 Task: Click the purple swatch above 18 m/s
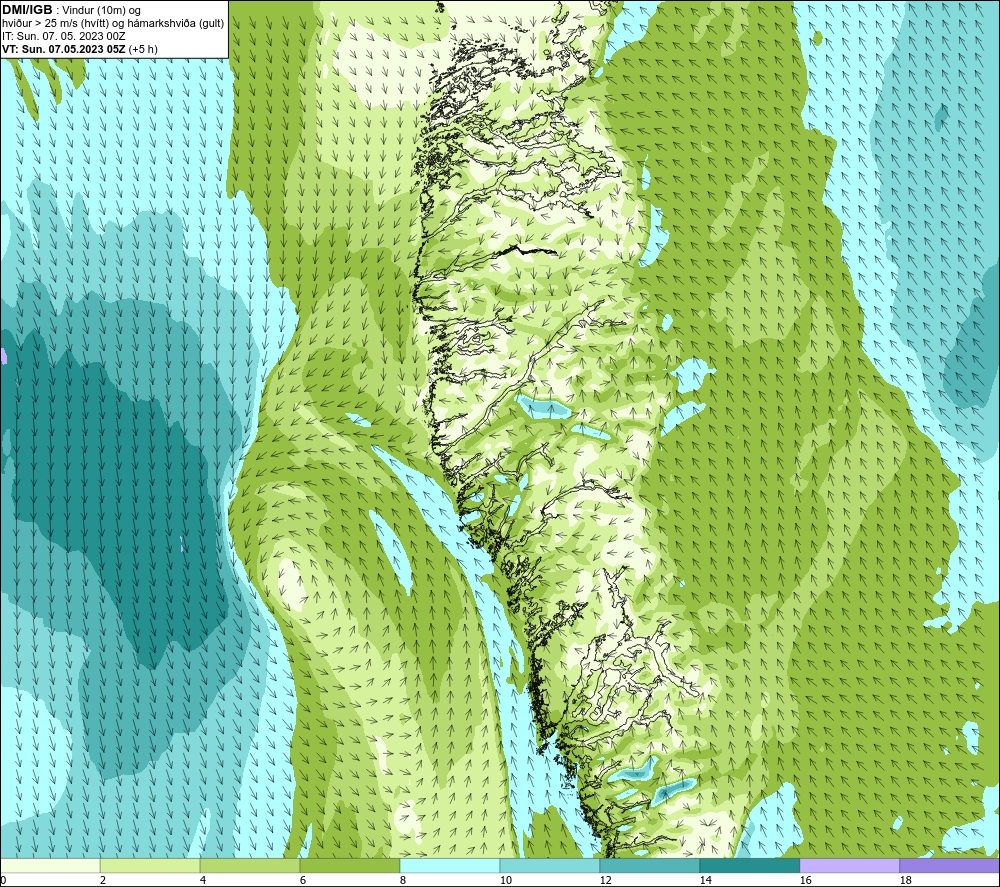coord(949,865)
